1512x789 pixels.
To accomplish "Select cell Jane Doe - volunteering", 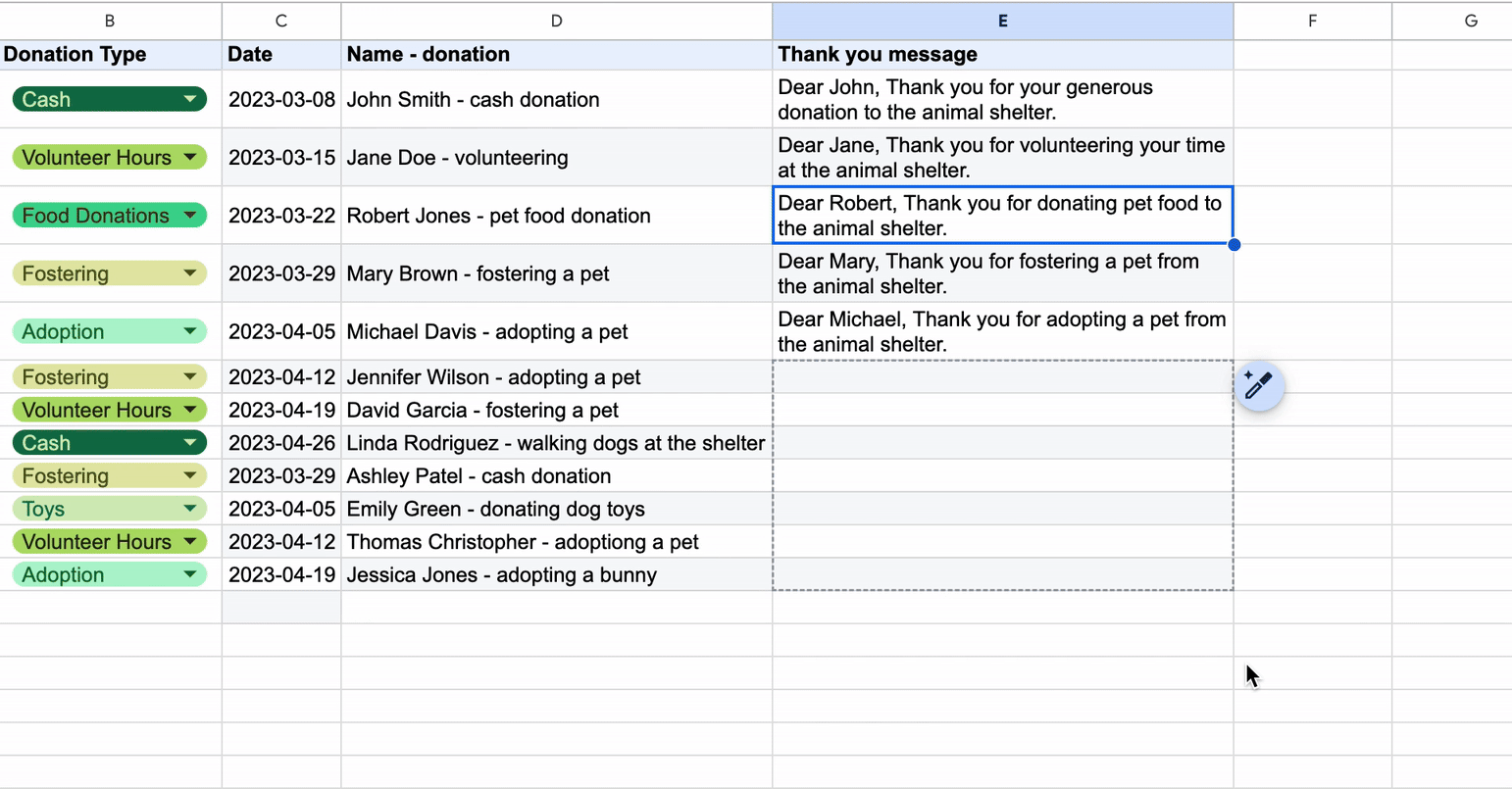I will click(x=556, y=157).
